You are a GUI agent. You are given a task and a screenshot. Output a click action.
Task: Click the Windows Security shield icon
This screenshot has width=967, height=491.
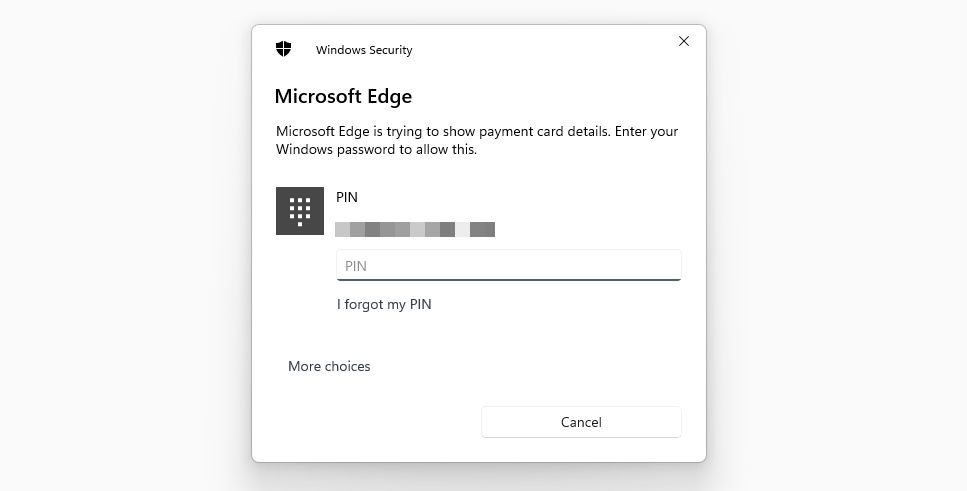pyautogui.click(x=284, y=49)
